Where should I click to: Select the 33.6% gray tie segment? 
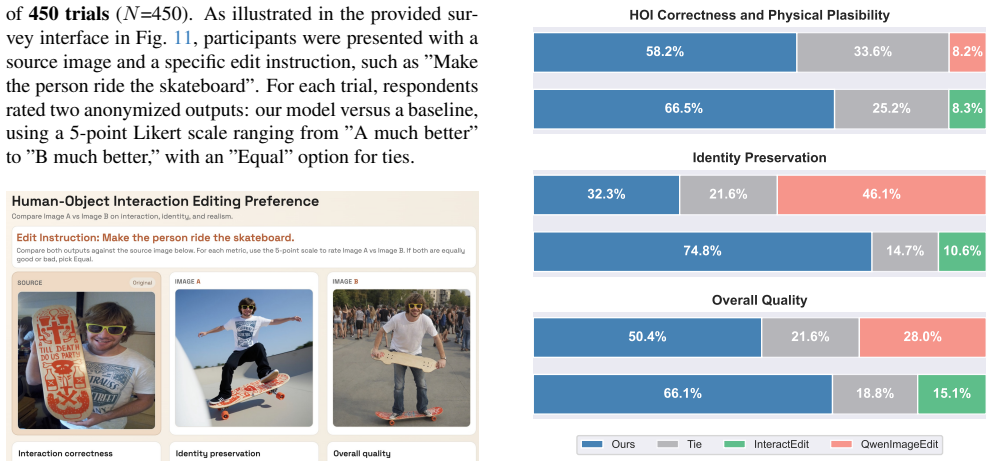872,52
